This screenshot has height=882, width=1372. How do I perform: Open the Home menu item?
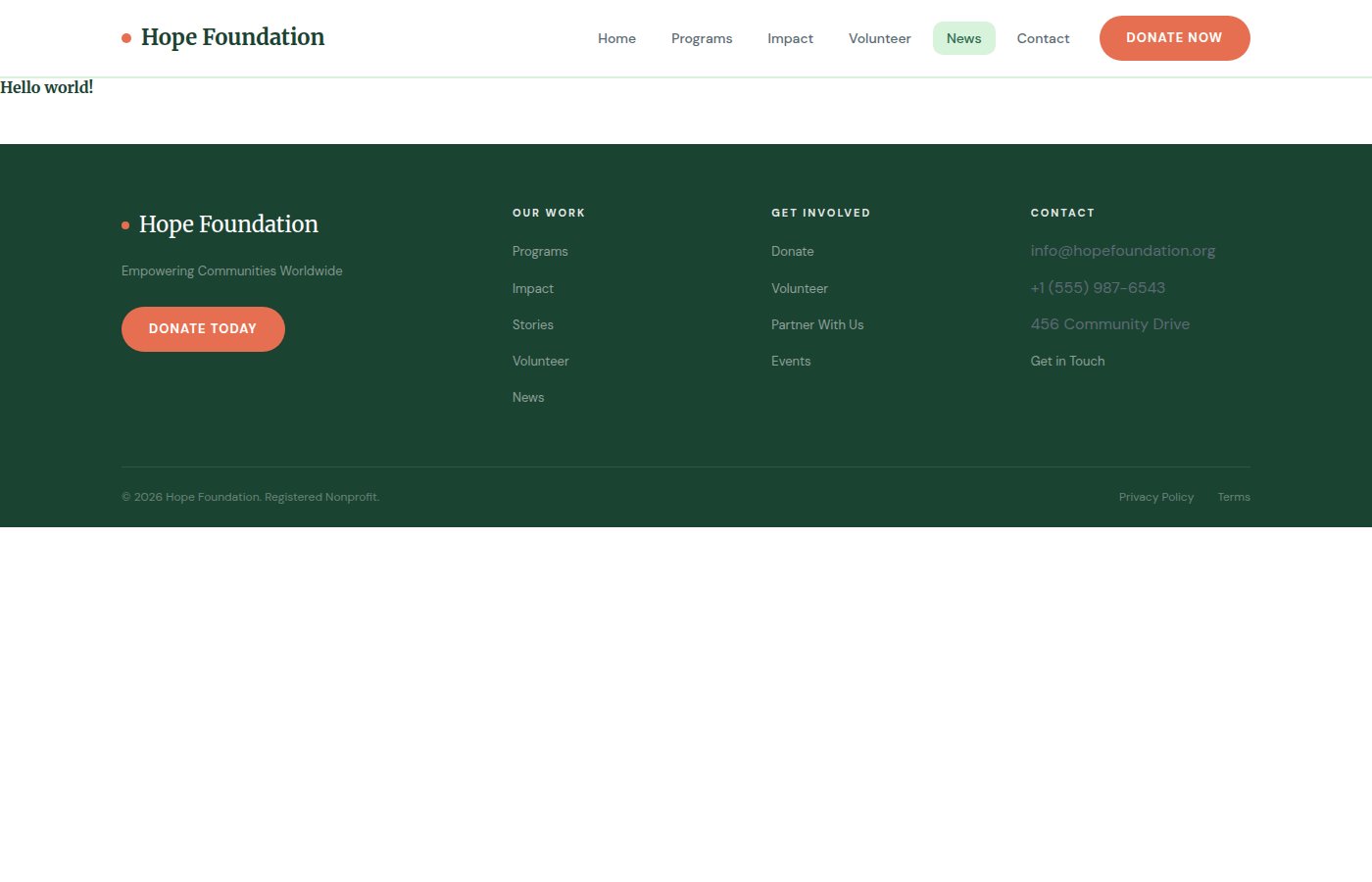pos(616,38)
